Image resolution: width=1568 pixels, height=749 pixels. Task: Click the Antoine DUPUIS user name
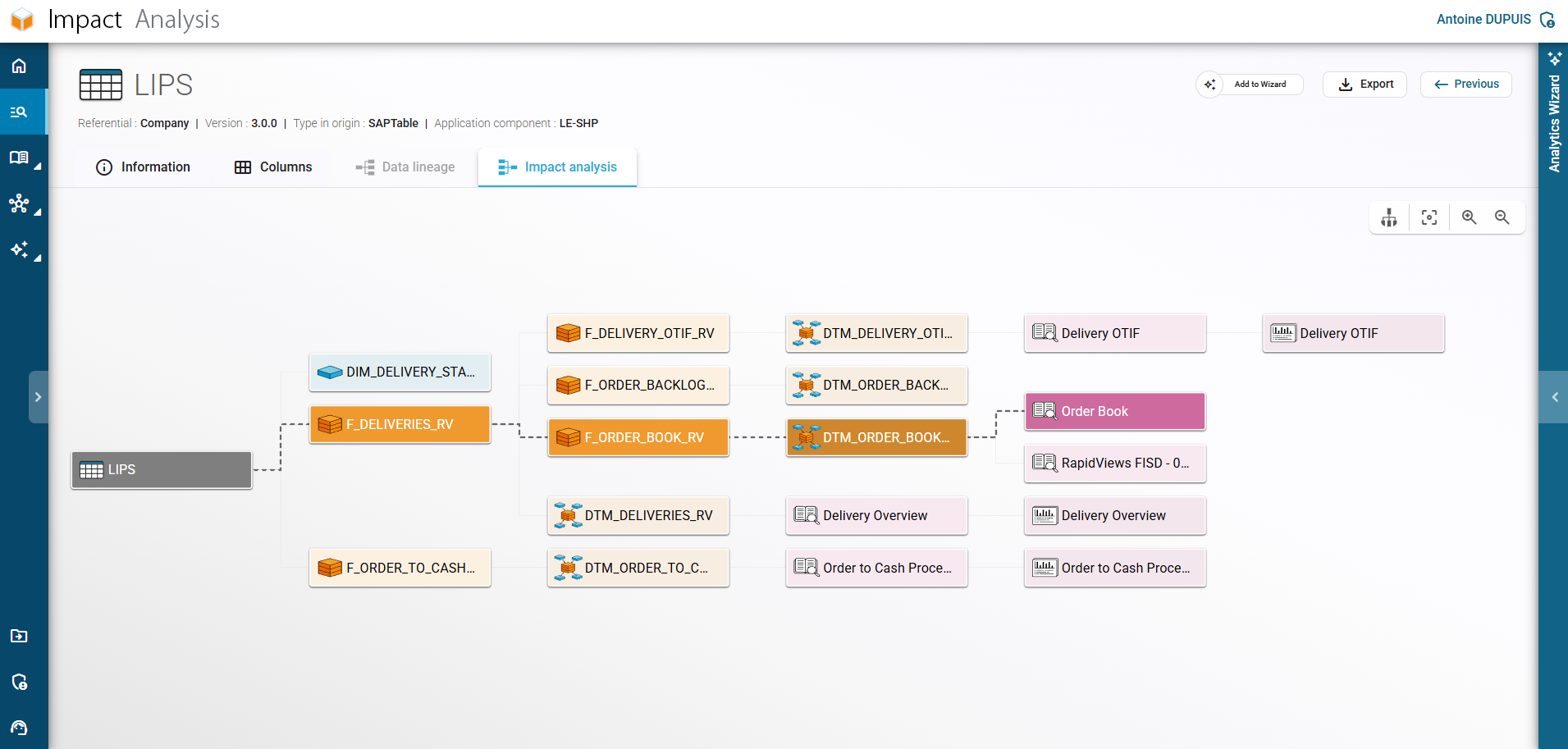pyautogui.click(x=1483, y=20)
